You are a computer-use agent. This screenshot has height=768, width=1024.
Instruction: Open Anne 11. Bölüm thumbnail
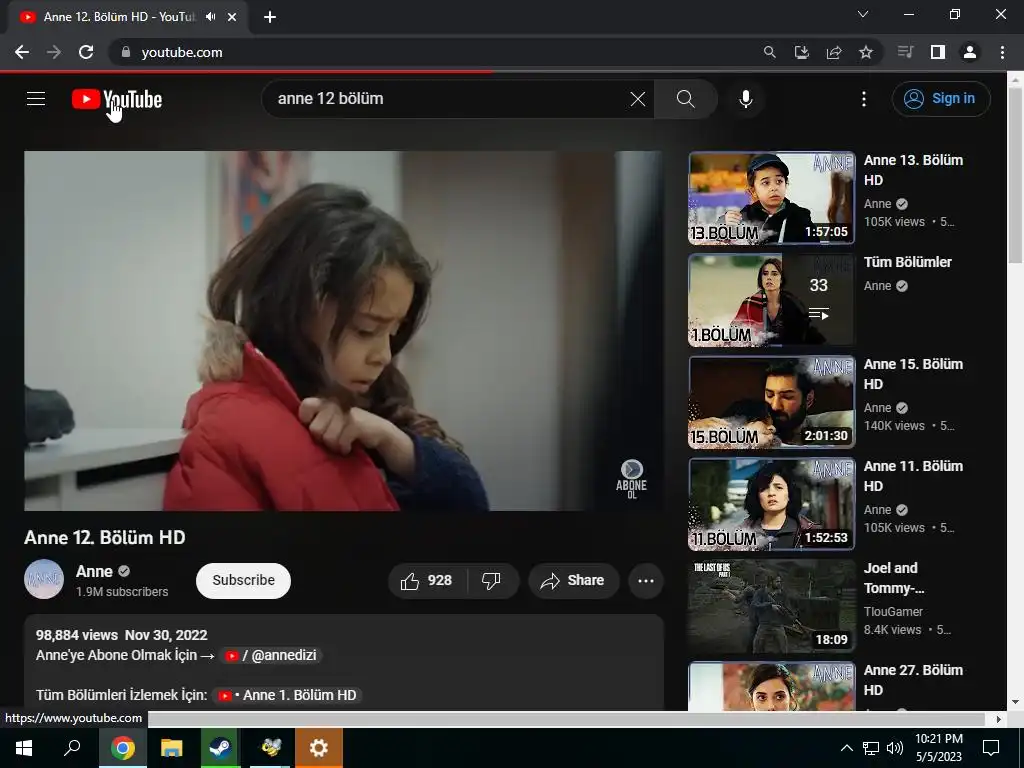point(771,504)
